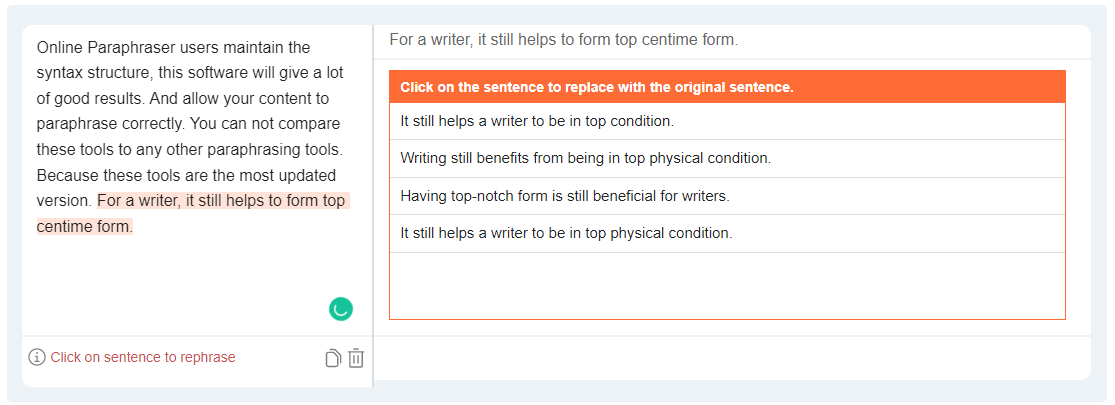The width and height of the screenshot is (1115, 405).
Task: Delete the input text with the trash icon
Action: click(356, 358)
